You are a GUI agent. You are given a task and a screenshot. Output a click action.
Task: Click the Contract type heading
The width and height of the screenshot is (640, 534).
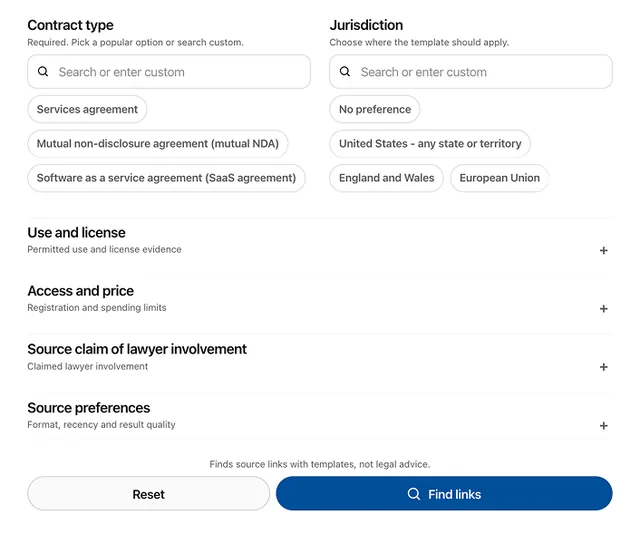(71, 25)
